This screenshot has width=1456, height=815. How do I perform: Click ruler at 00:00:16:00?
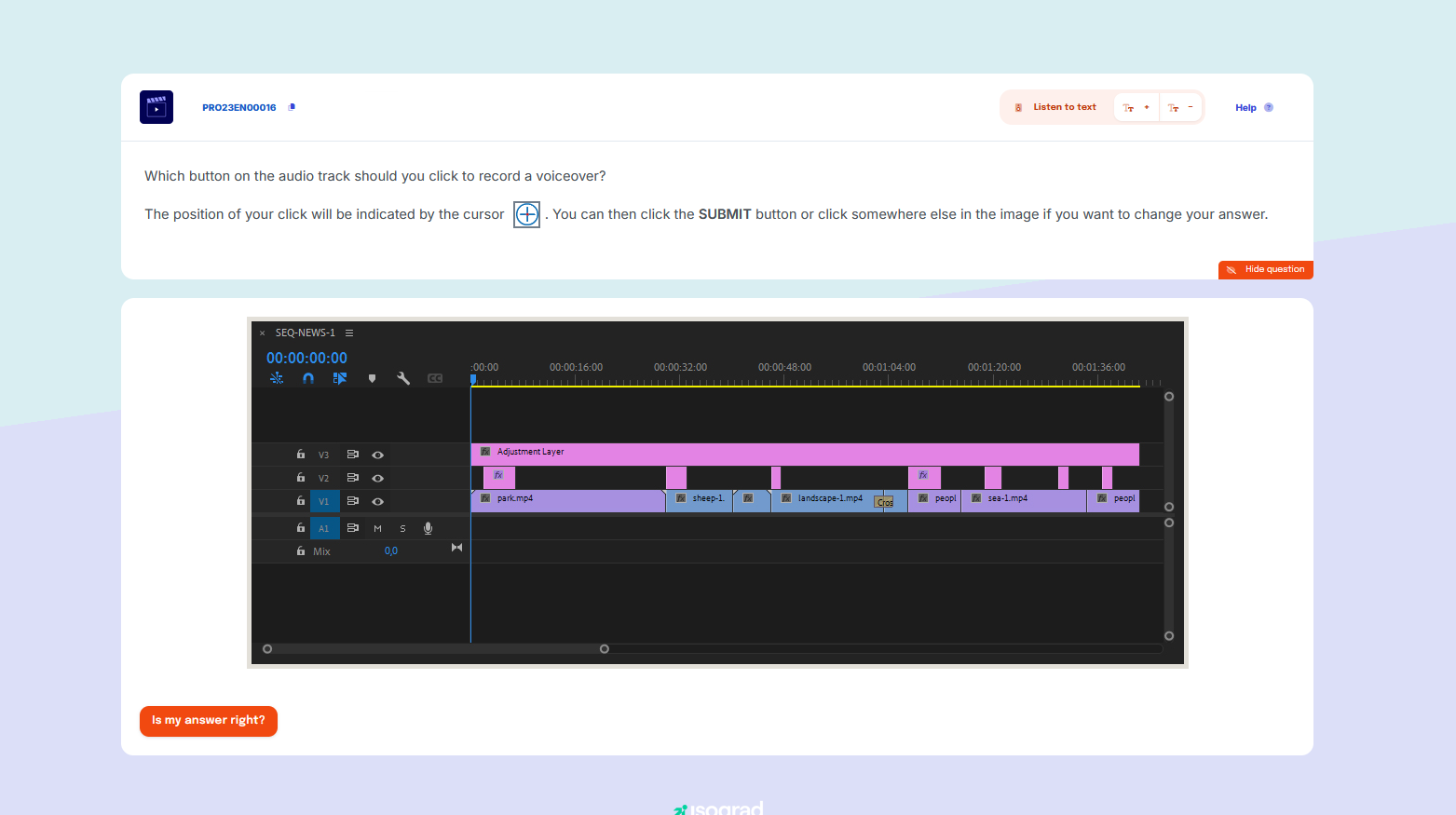tap(576, 367)
